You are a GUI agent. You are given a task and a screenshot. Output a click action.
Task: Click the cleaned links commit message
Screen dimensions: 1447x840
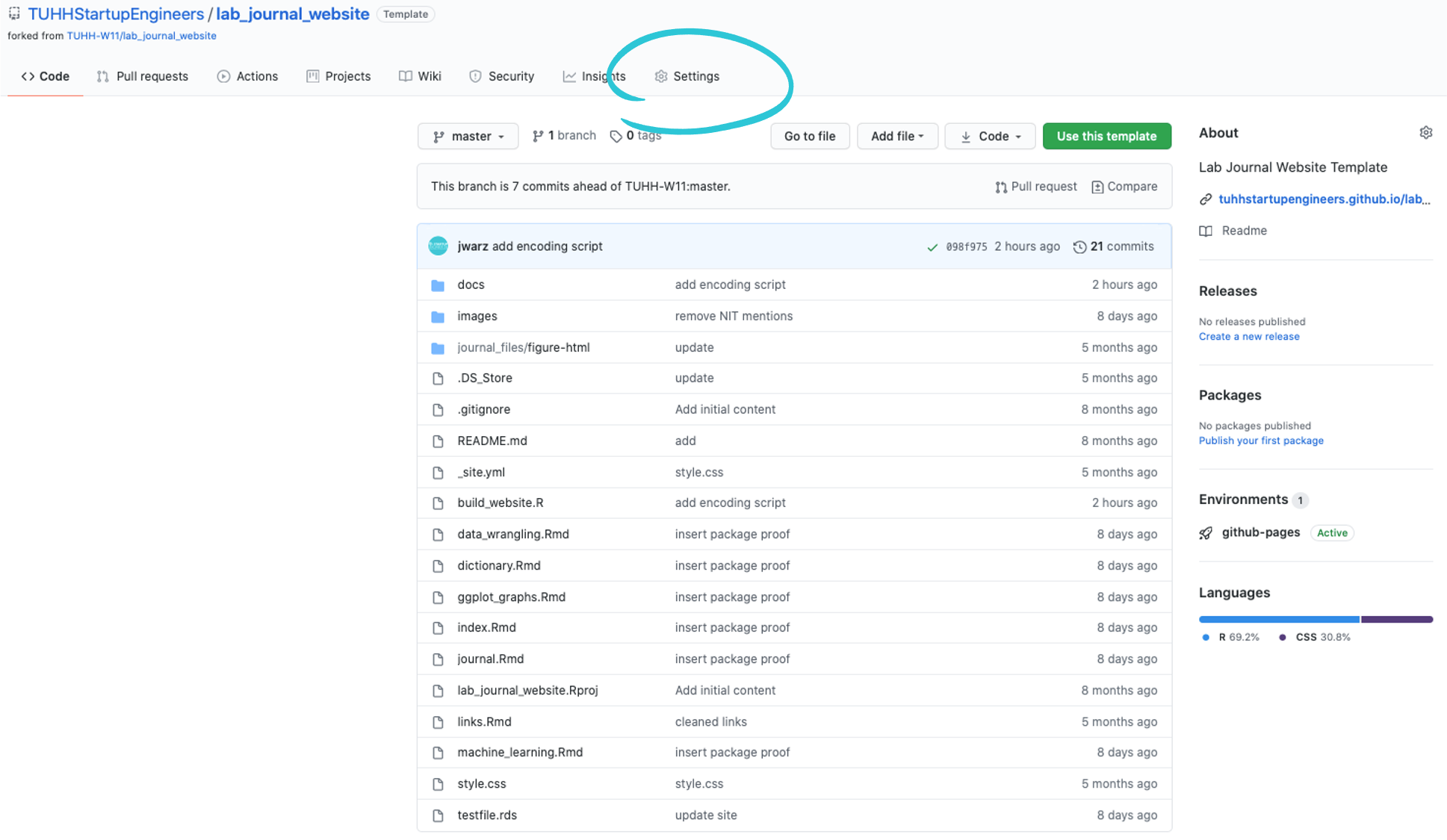711,721
